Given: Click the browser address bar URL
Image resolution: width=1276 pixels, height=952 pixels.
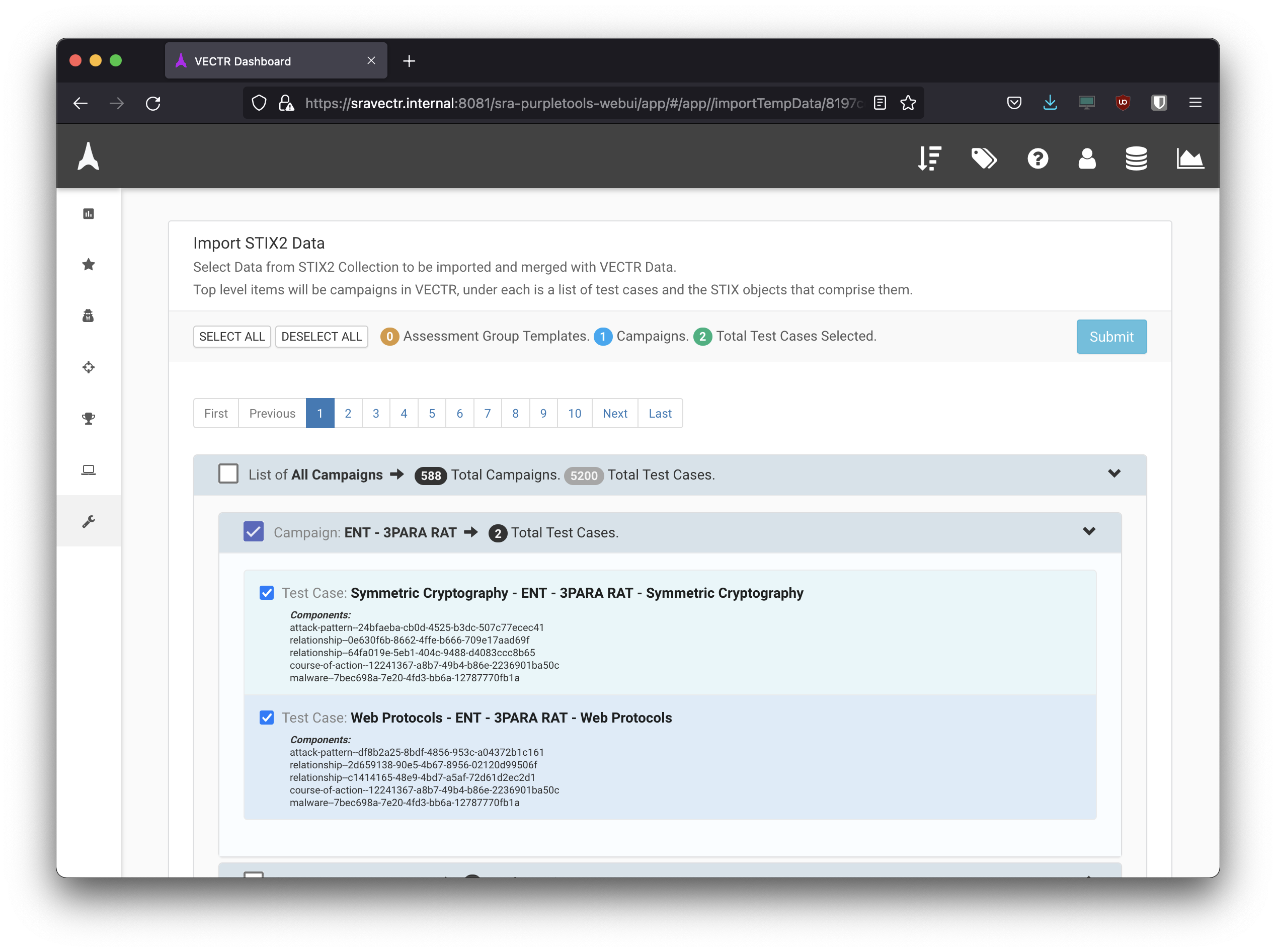Looking at the screenshot, I should 583,103.
